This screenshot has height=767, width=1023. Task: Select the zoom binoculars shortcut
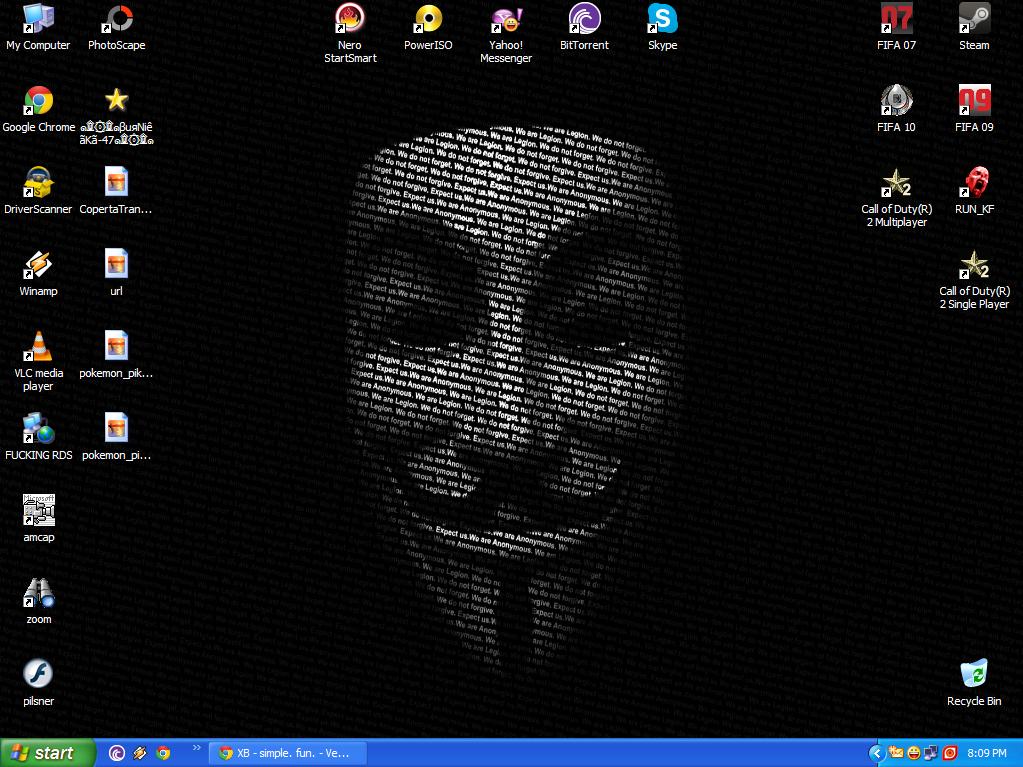[x=38, y=601]
